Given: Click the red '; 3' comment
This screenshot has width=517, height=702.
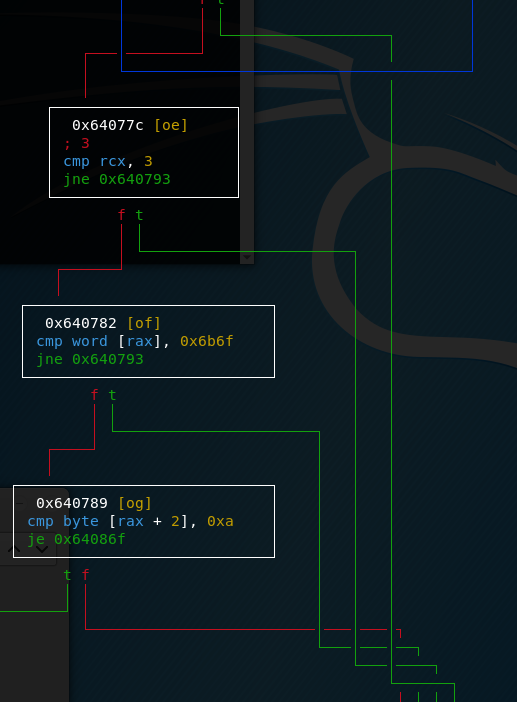Looking at the screenshot, I should [x=77, y=143].
